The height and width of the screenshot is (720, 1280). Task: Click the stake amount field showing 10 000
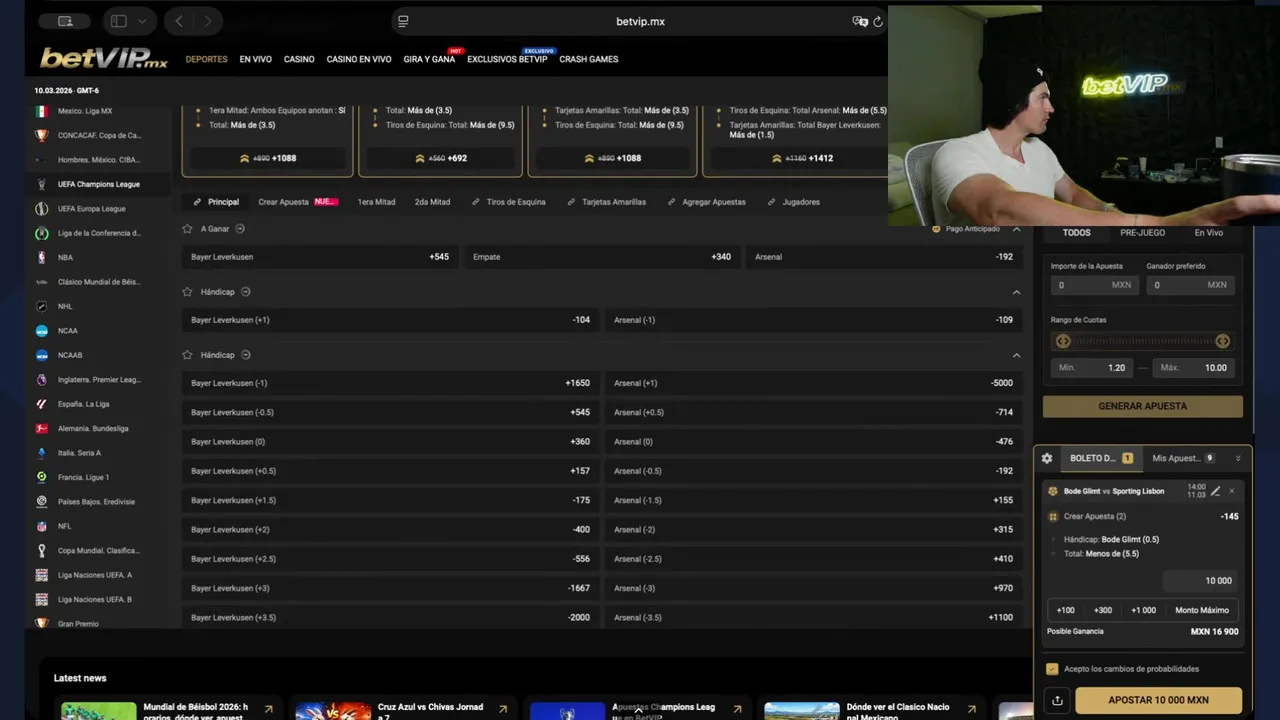1200,581
